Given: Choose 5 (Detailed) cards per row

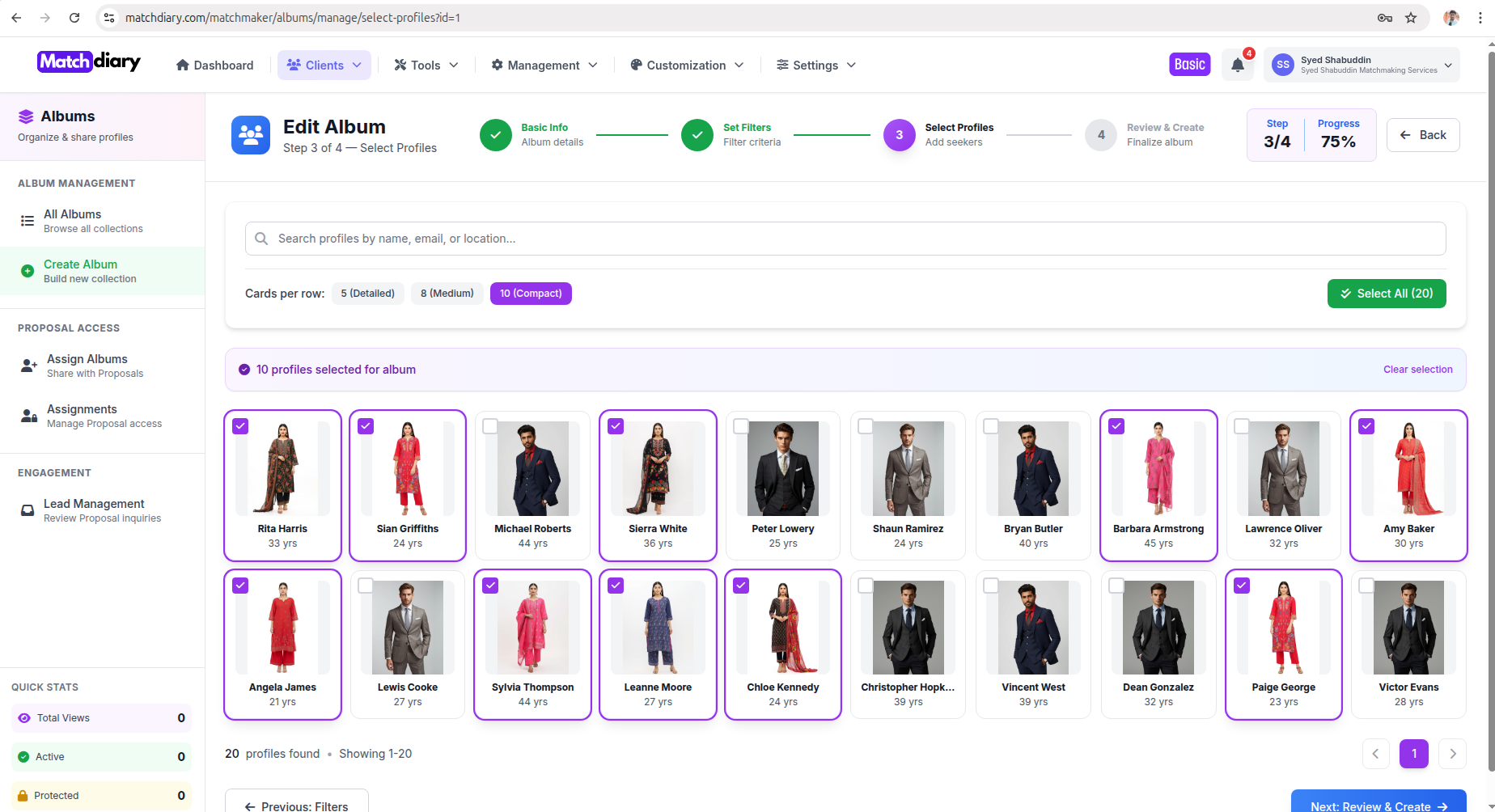Looking at the screenshot, I should 367,294.
